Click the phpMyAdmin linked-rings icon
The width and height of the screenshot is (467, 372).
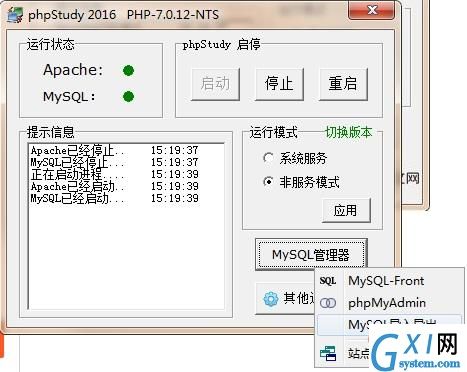(328, 303)
